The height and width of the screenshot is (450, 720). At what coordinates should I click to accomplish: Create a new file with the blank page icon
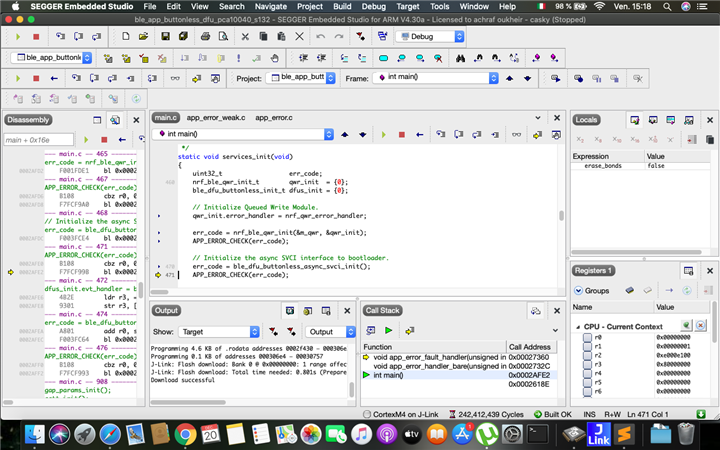coord(125,36)
